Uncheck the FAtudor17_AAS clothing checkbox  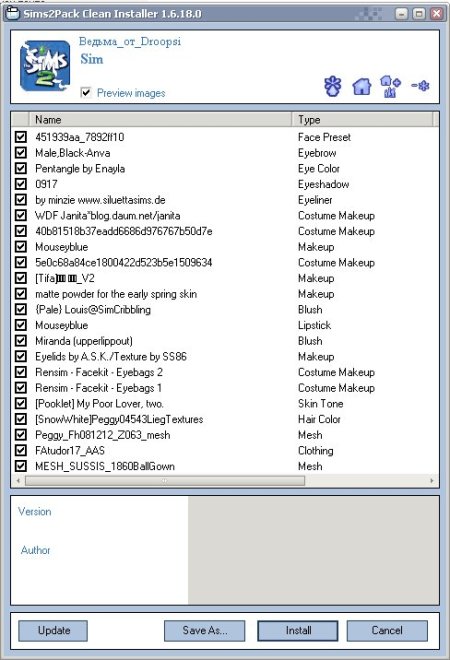[21, 450]
